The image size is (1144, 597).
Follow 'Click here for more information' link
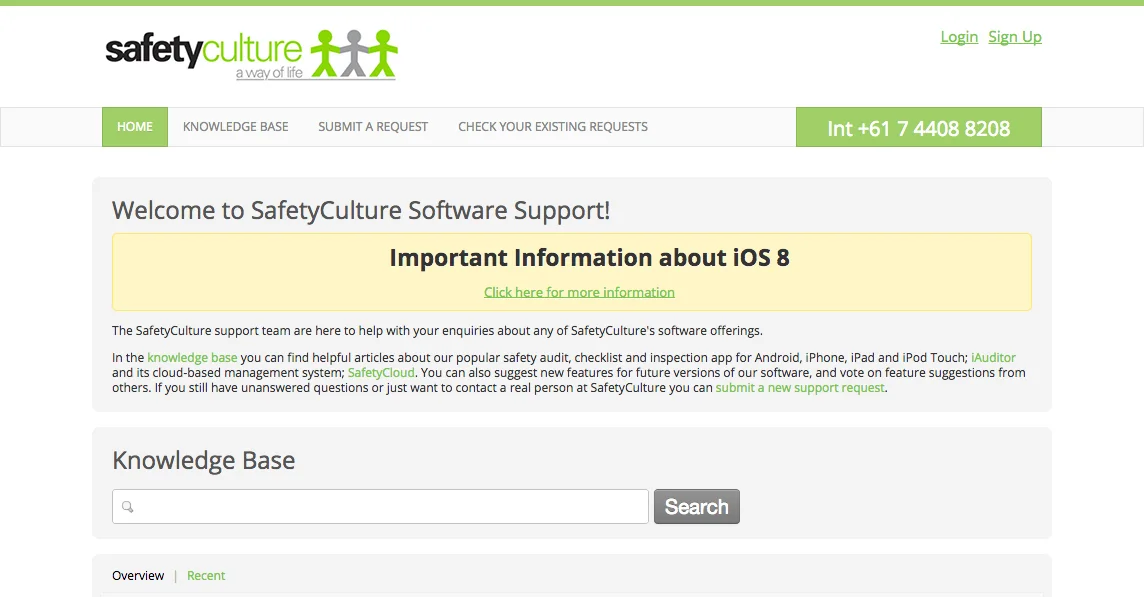[579, 292]
